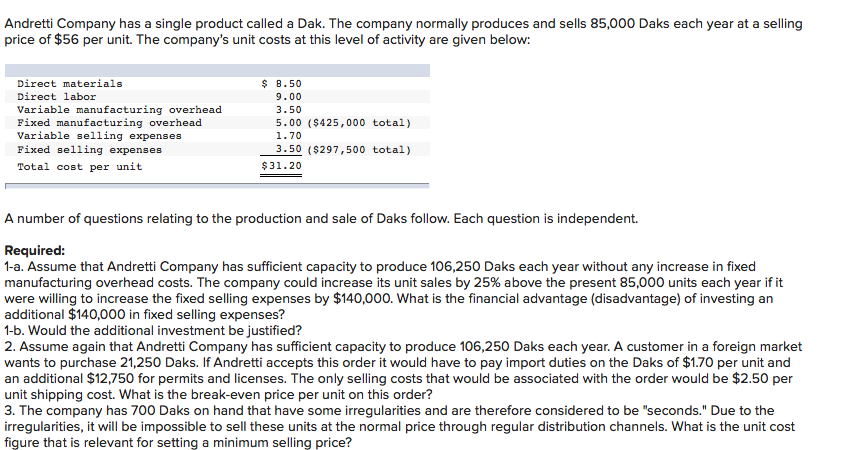
Task: Select the $31.20 total cost value
Action: click(282, 166)
